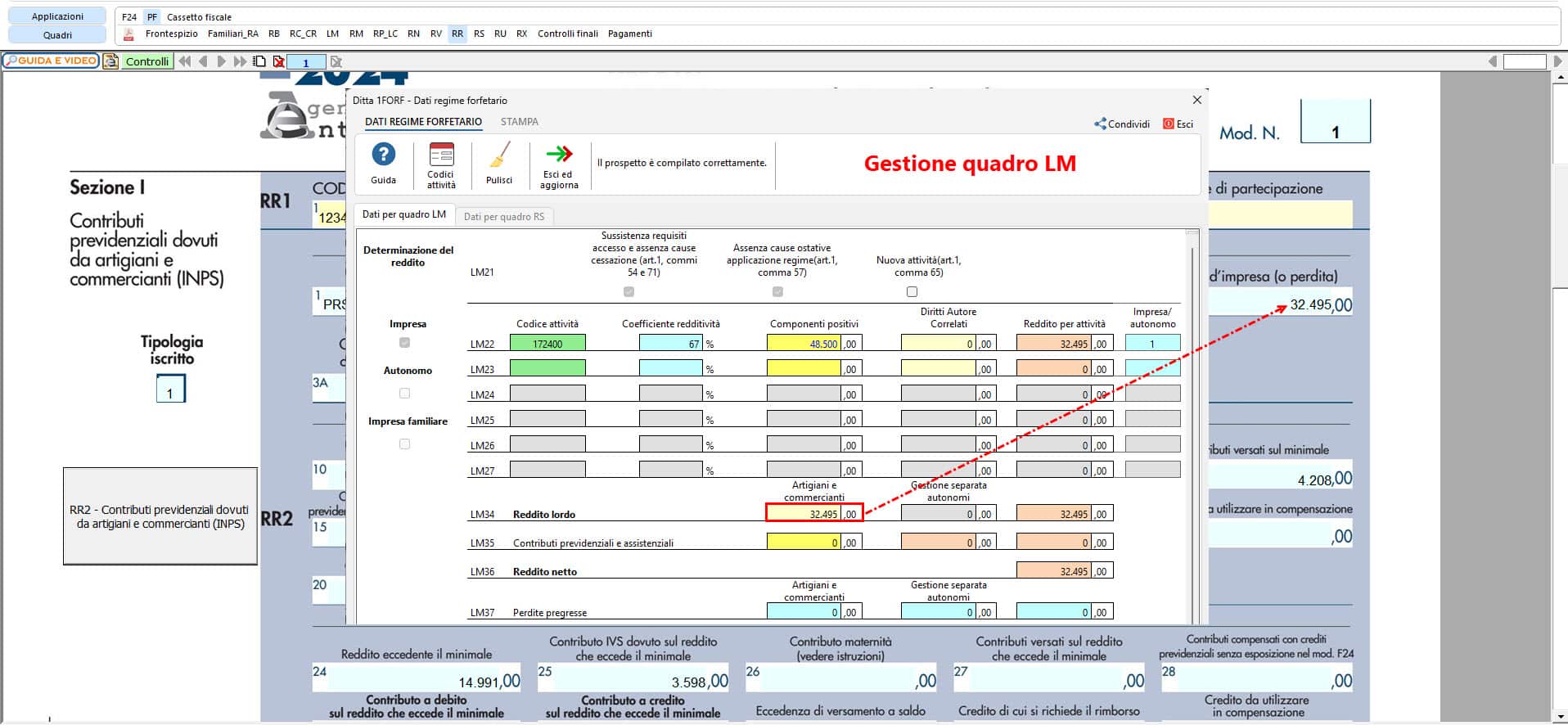
Task: Open the LM quadro menu item
Action: click(x=332, y=34)
